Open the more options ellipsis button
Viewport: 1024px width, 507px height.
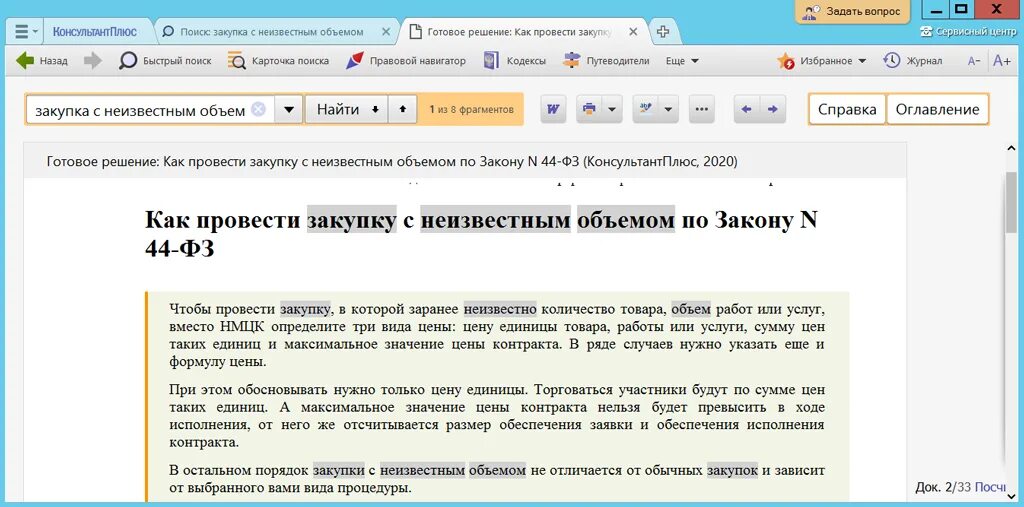coord(702,109)
